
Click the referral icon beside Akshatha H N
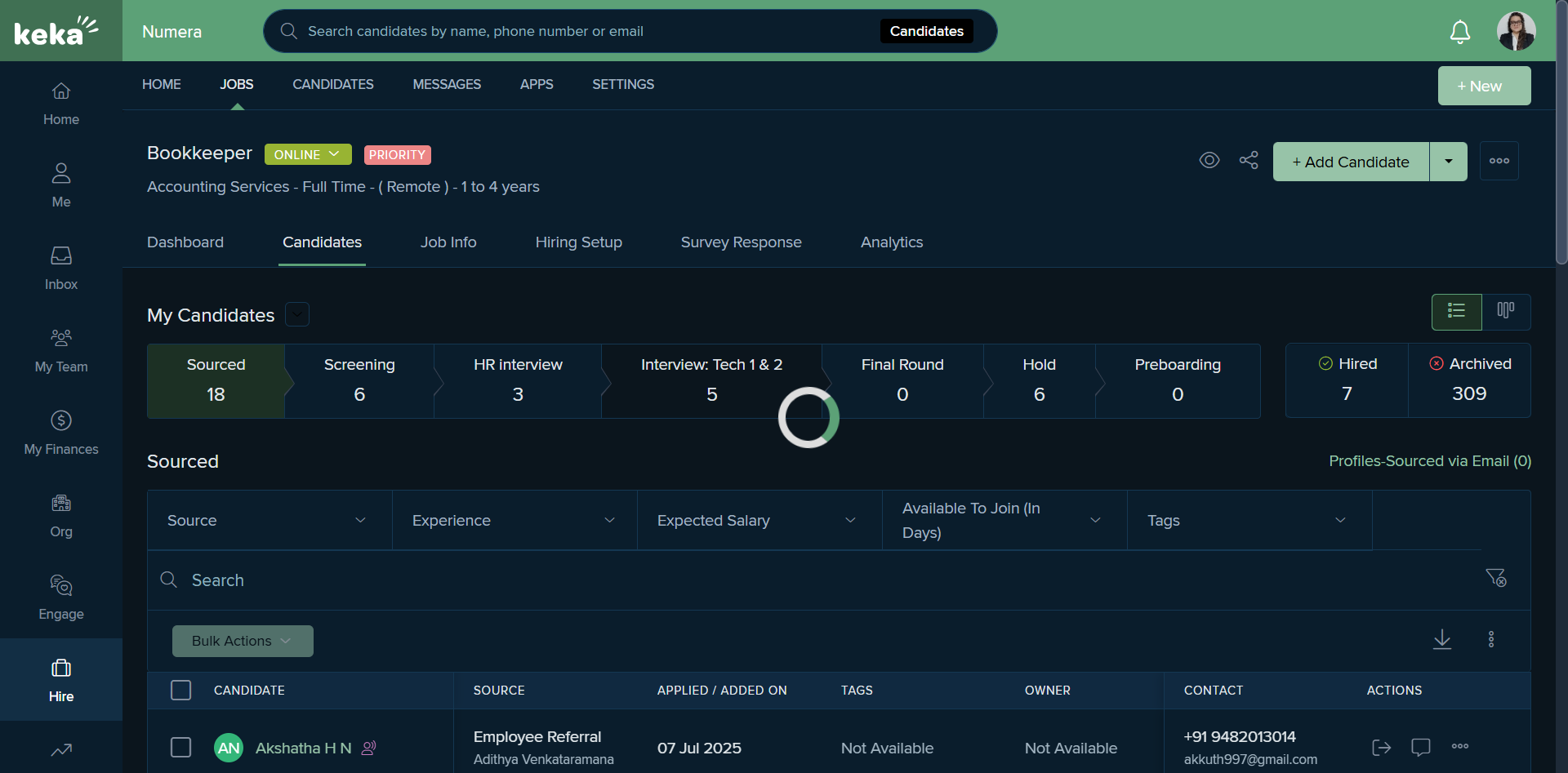pyautogui.click(x=369, y=748)
